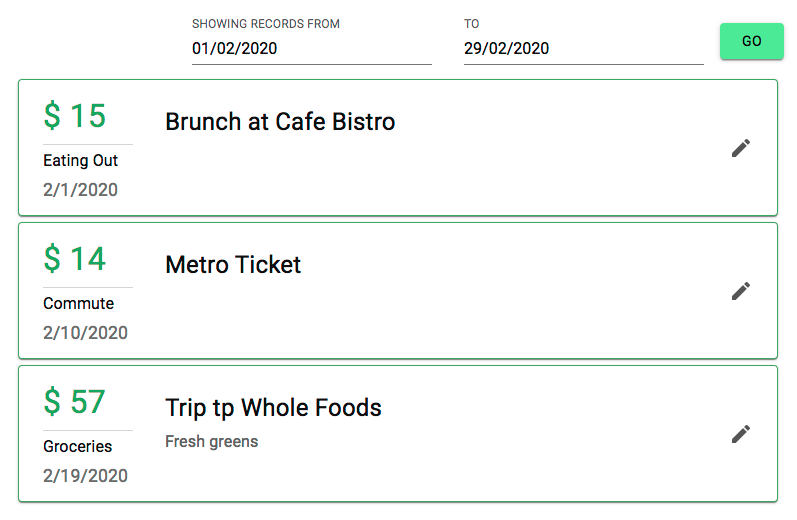Click the Groceries category label
Image resolution: width=797 pixels, height=520 pixels.
[x=77, y=447]
